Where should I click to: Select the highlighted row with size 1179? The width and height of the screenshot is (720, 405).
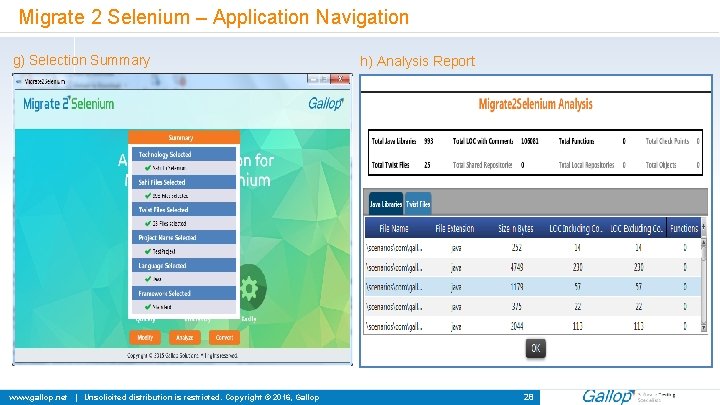tap(533, 287)
